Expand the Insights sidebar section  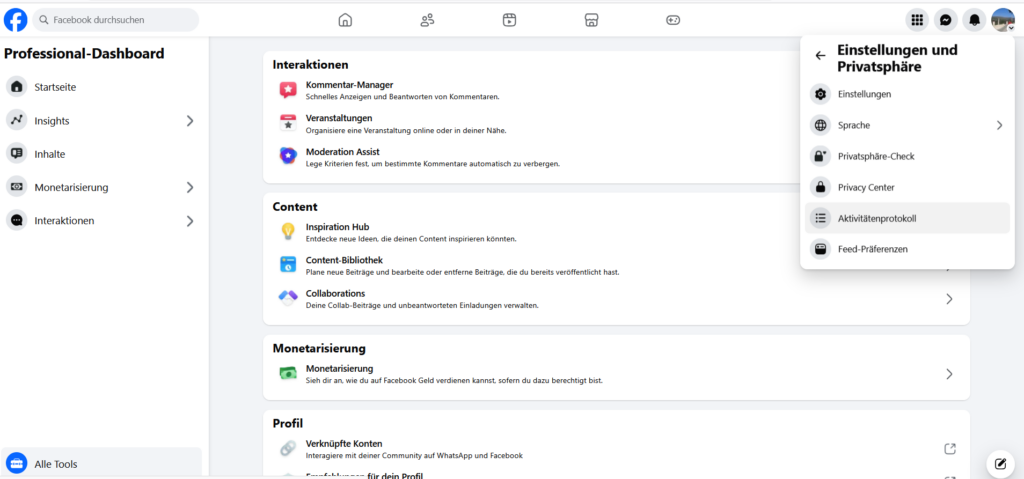tap(190, 121)
